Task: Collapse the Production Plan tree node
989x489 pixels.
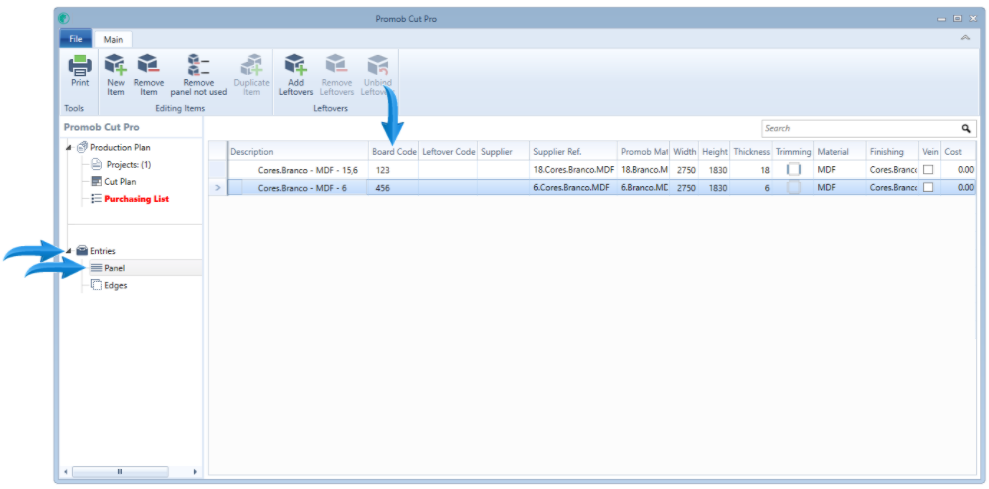Action: (x=68, y=148)
